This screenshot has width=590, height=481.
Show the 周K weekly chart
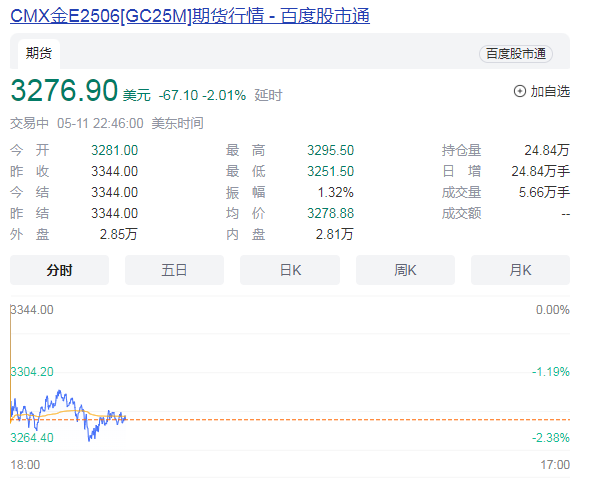pos(405,270)
